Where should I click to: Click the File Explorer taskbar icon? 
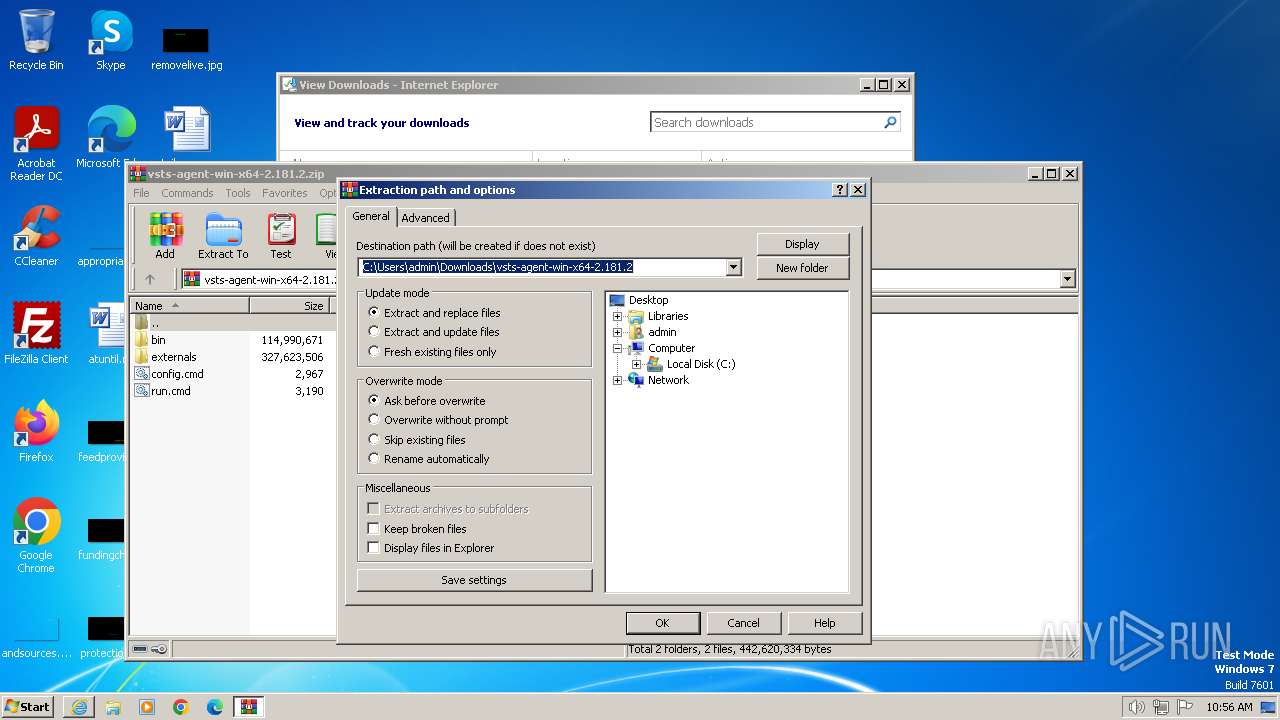click(x=113, y=707)
